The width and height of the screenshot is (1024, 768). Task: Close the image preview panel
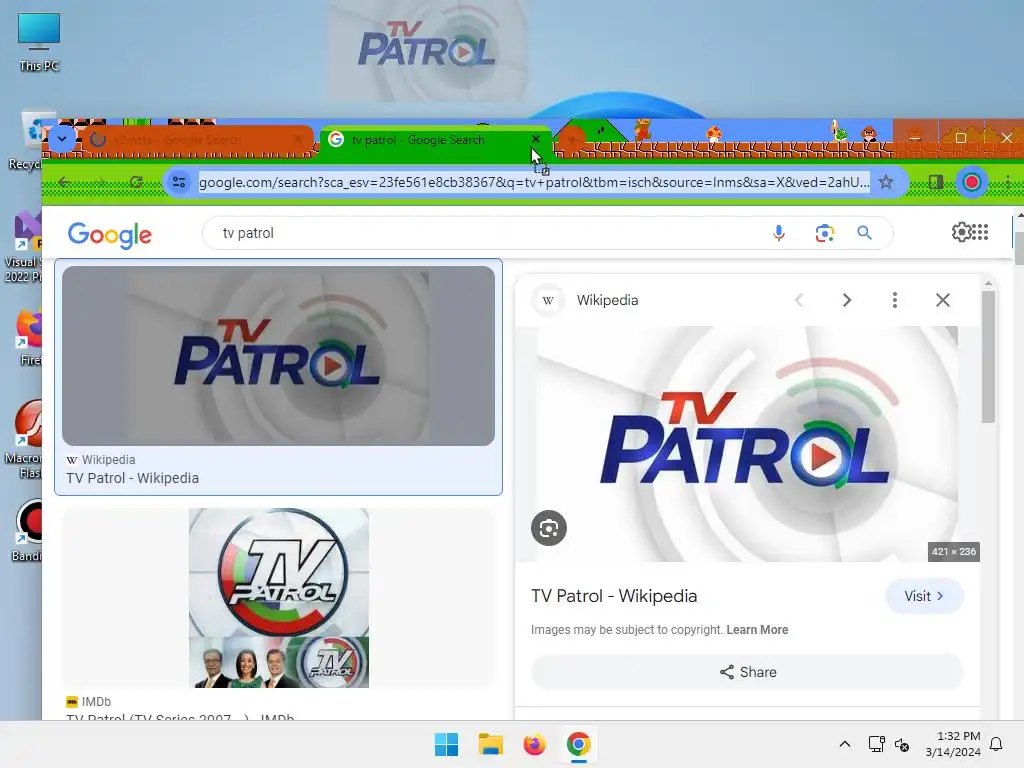(x=942, y=300)
